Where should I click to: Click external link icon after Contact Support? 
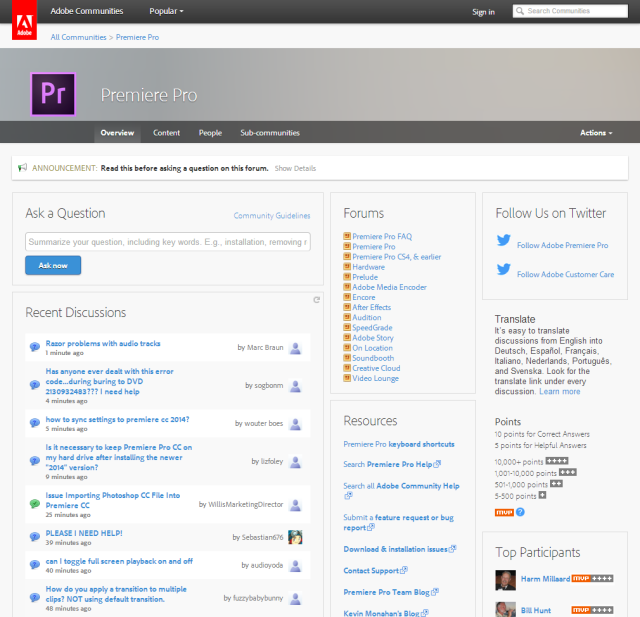(x=404, y=570)
